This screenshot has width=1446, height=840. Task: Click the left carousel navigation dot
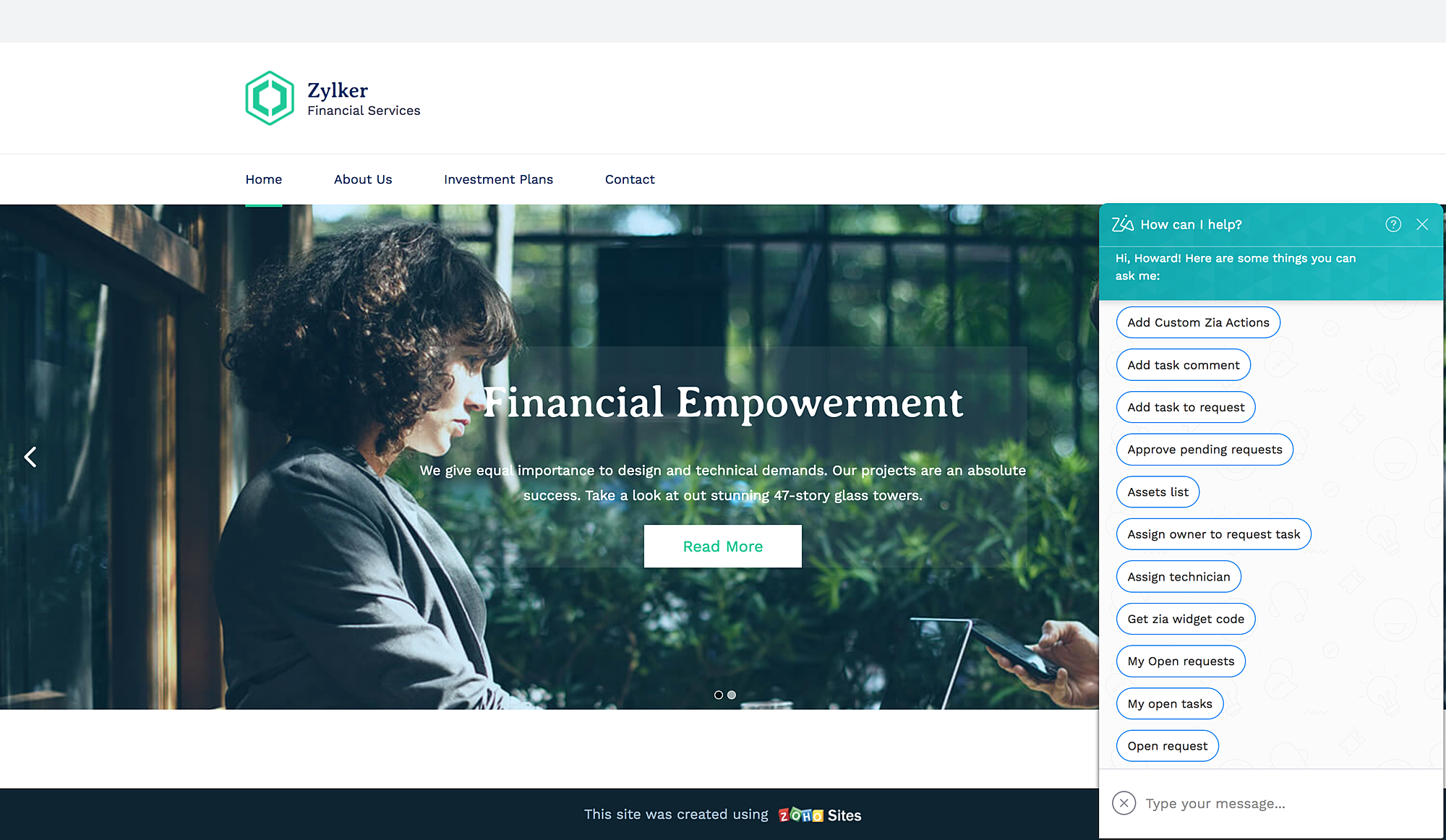pyautogui.click(x=719, y=694)
